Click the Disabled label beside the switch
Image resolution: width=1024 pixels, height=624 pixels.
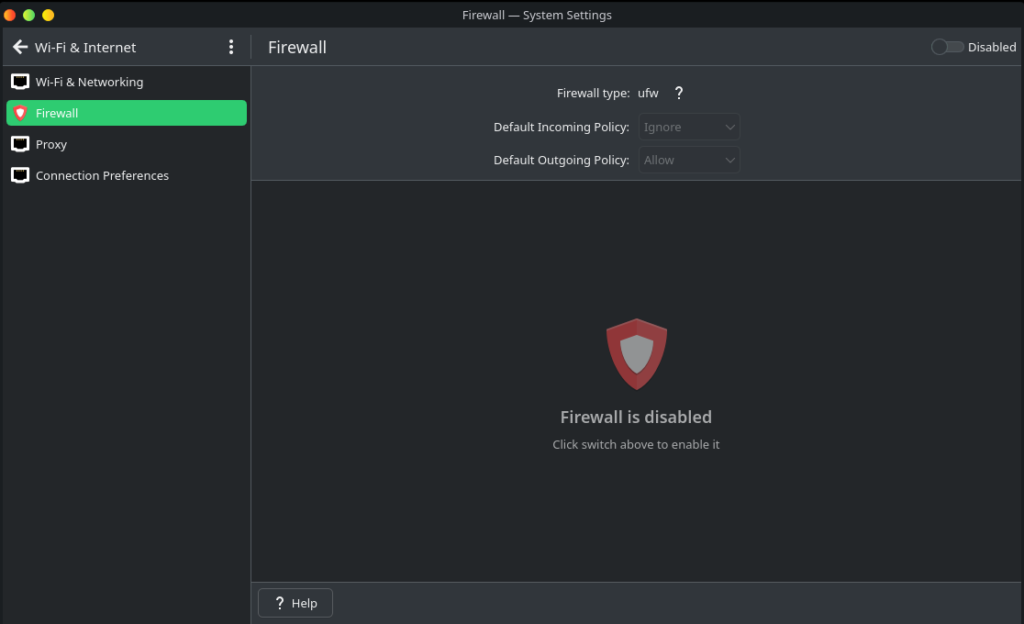[991, 47]
